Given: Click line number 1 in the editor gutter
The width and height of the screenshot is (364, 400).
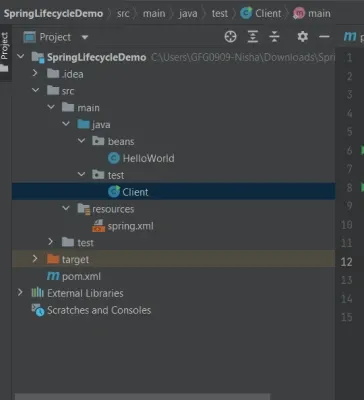Looking at the screenshot, I should coord(349,58).
